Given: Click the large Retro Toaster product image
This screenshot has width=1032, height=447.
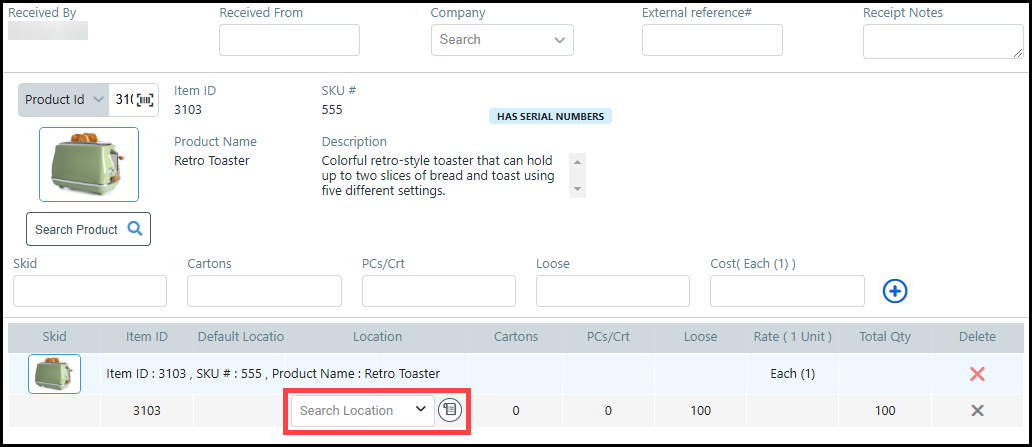Looking at the screenshot, I should [x=89, y=164].
